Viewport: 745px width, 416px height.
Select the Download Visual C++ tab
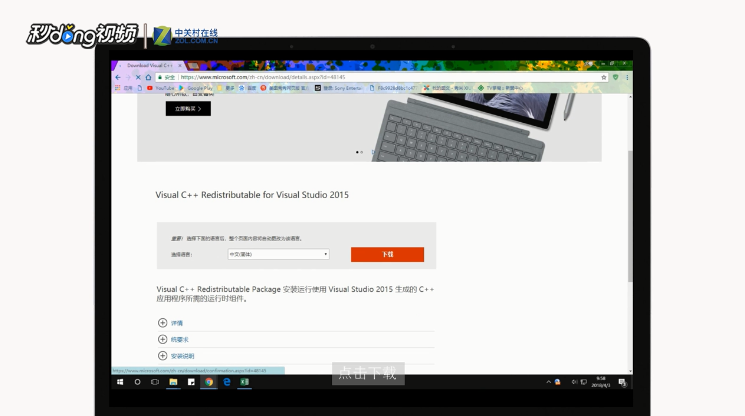149,66
